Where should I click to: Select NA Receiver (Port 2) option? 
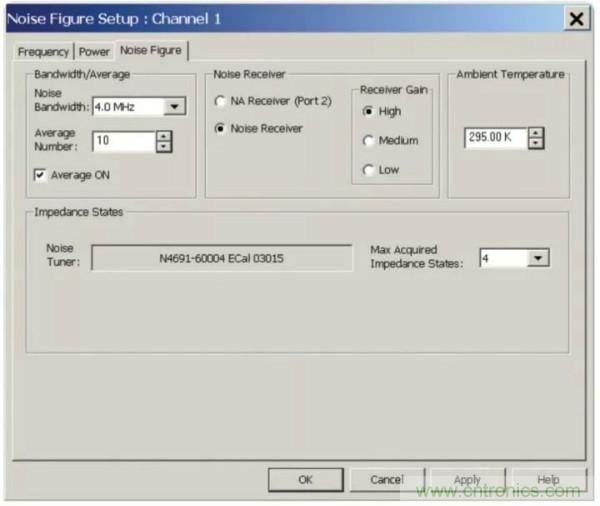pyautogui.click(x=221, y=101)
